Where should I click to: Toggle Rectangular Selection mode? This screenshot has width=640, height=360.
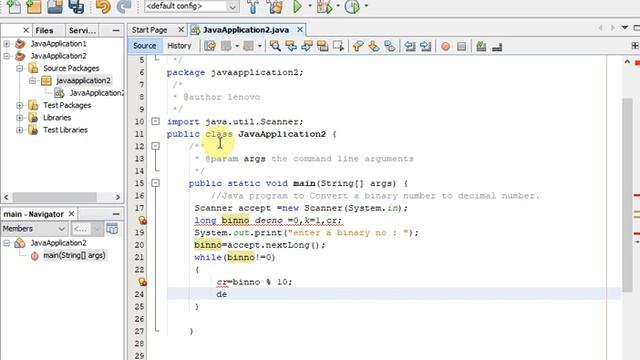(x=338, y=46)
